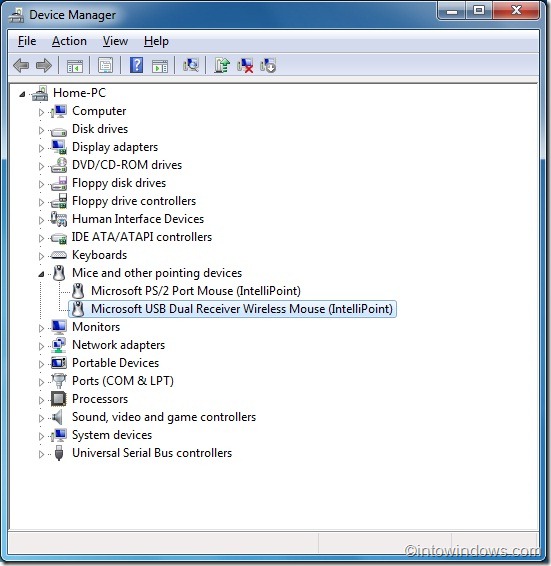Expand the Processors arrow
The image size is (551, 566).
(41, 400)
